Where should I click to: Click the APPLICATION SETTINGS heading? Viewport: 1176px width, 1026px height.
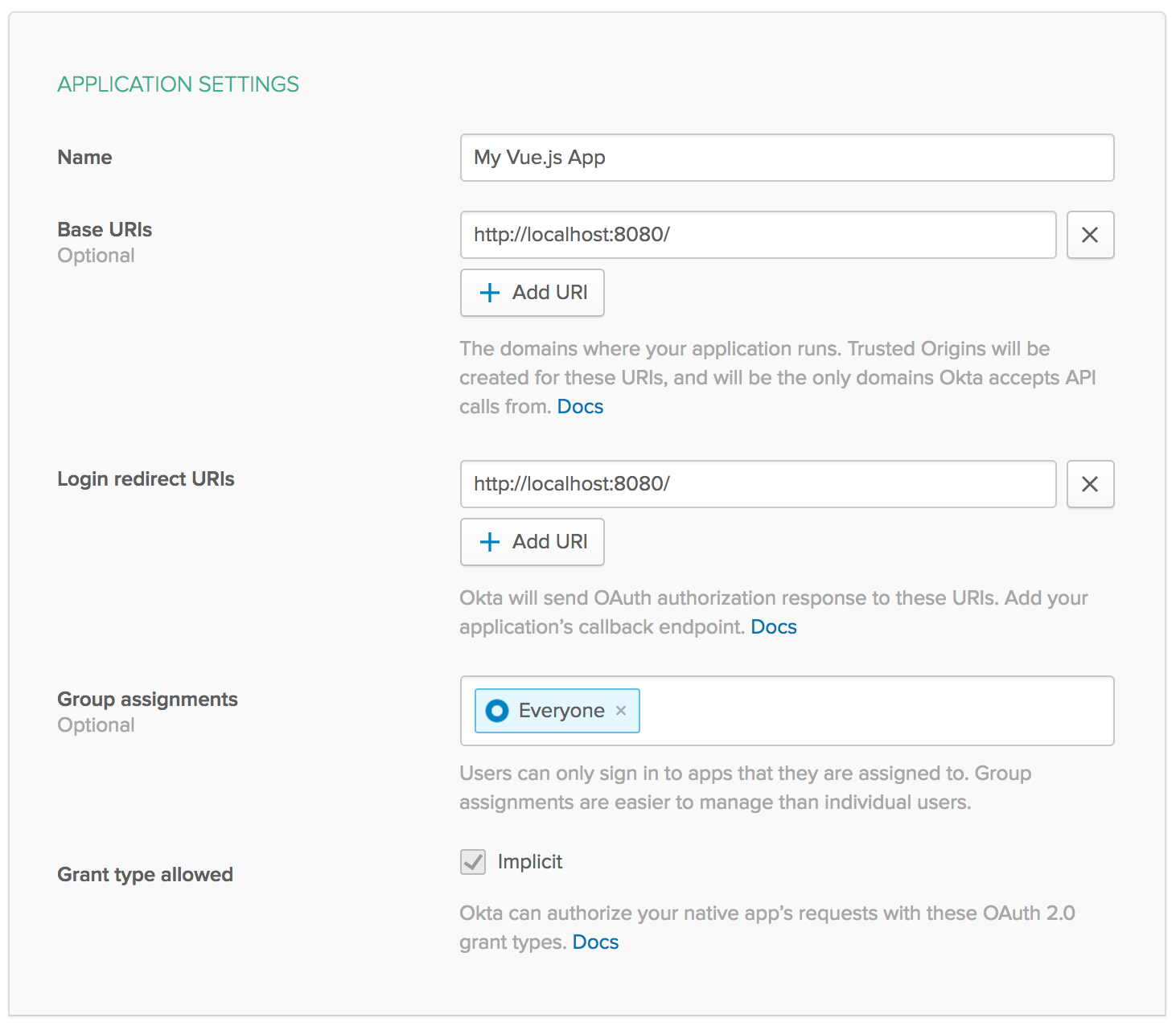[x=179, y=84]
